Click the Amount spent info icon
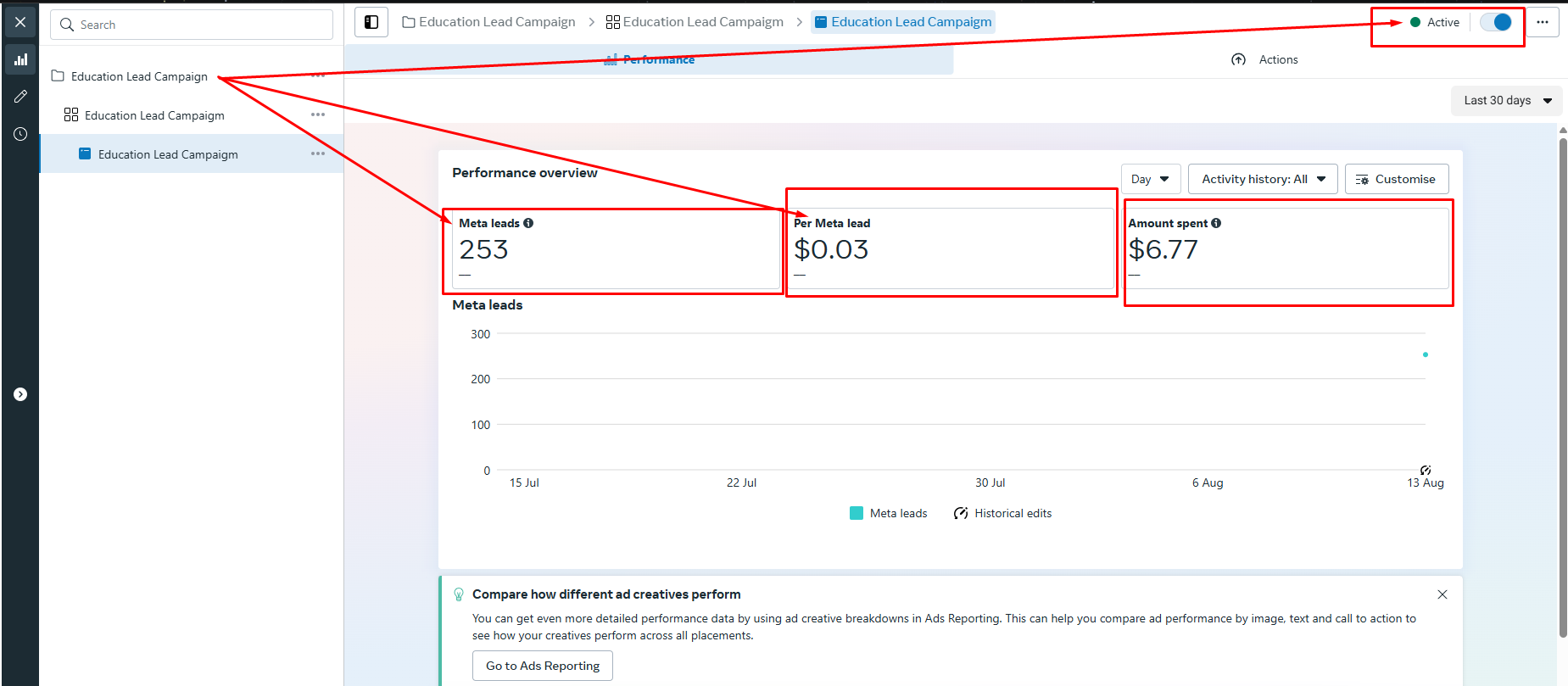Viewport: 1568px width, 686px height. point(1216,223)
